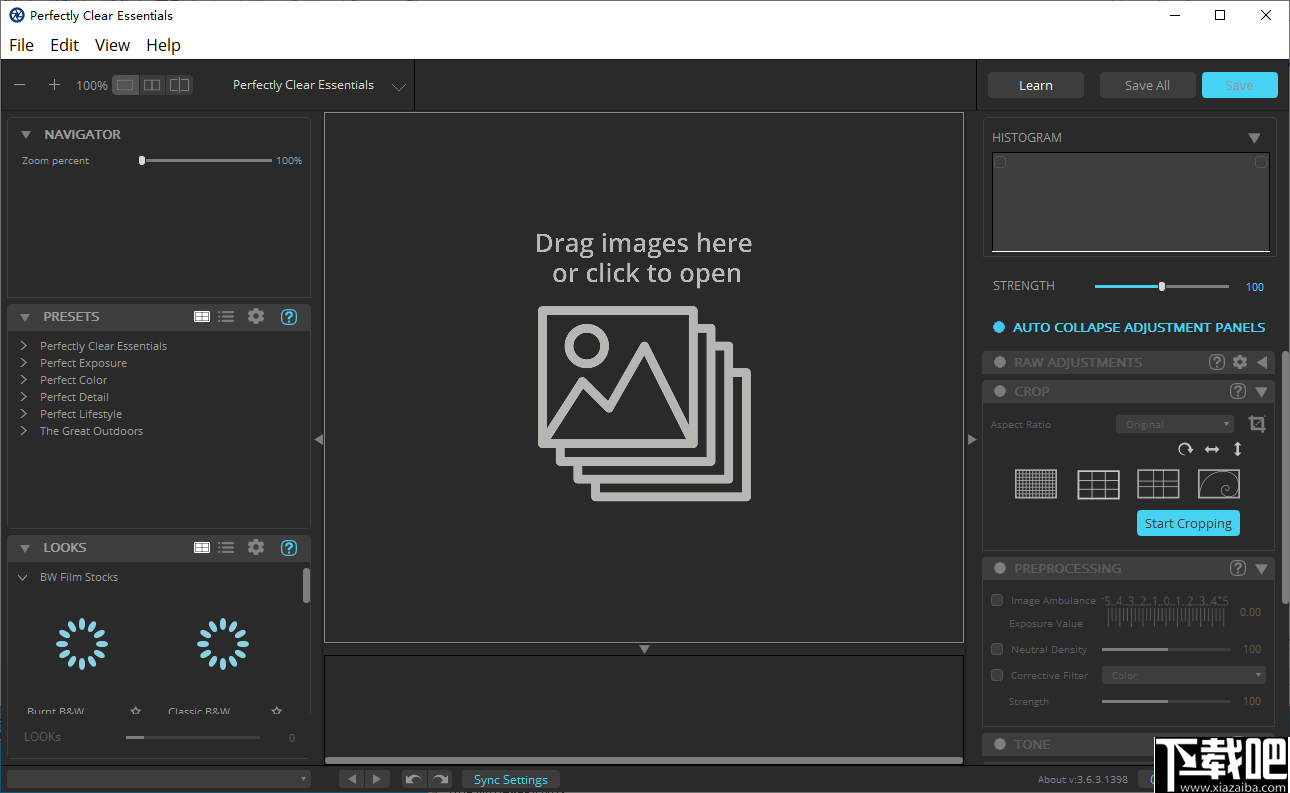Click the crop tool icon beside Aspect Ratio

(x=1257, y=424)
